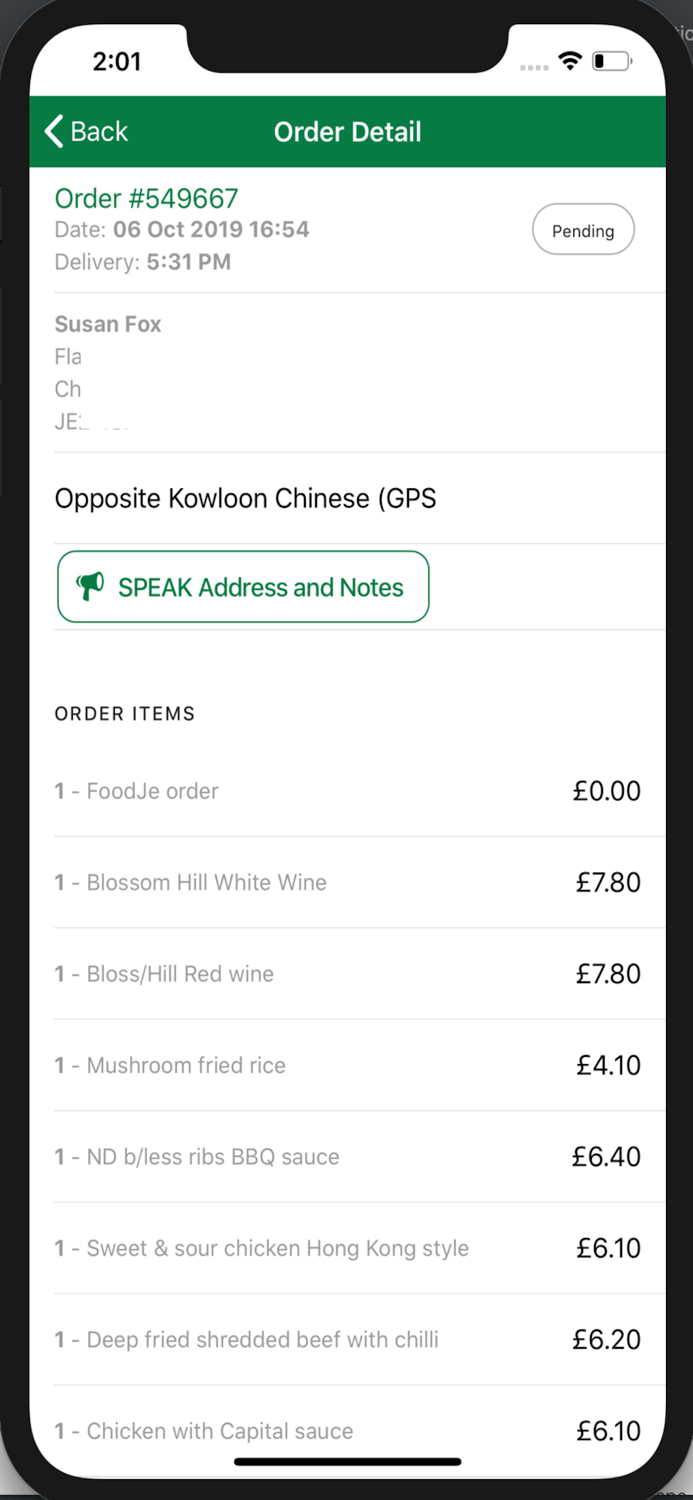Image resolution: width=693 pixels, height=1500 pixels.
Task: Tap the cellular signal dots indicator
Action: 534,64
